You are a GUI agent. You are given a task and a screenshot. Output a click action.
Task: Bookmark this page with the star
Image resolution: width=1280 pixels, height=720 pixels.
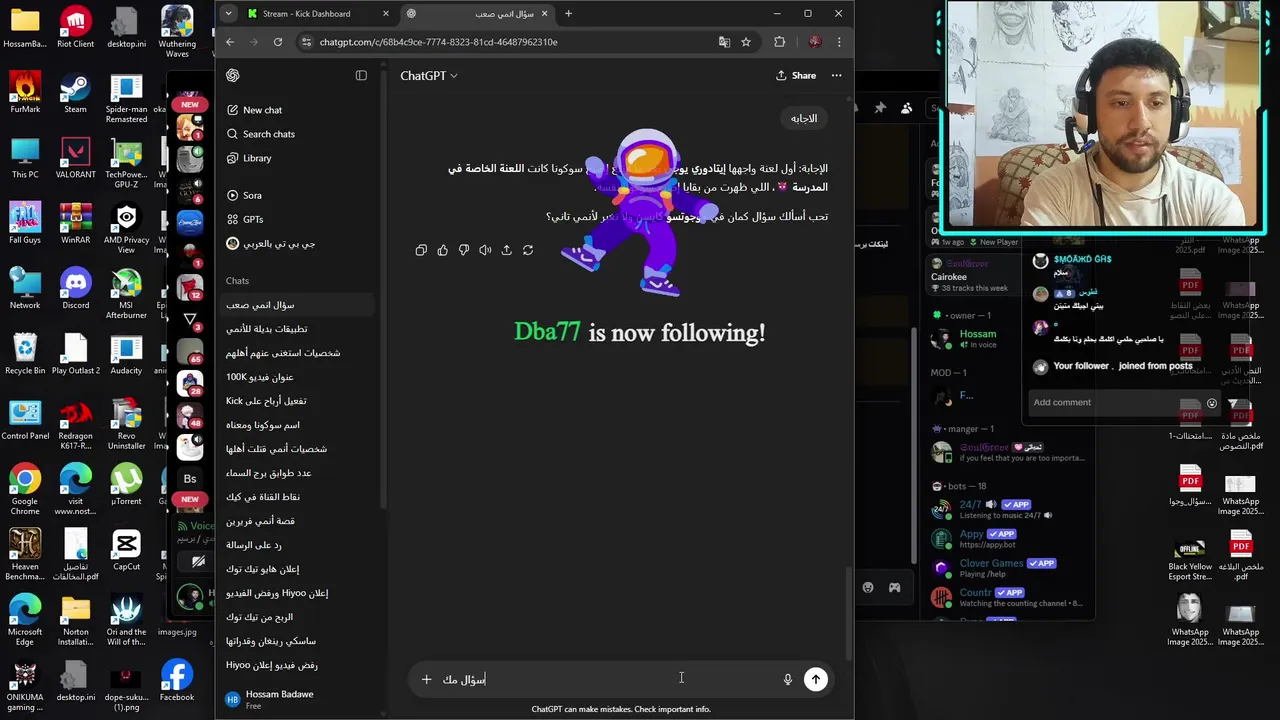tap(746, 42)
